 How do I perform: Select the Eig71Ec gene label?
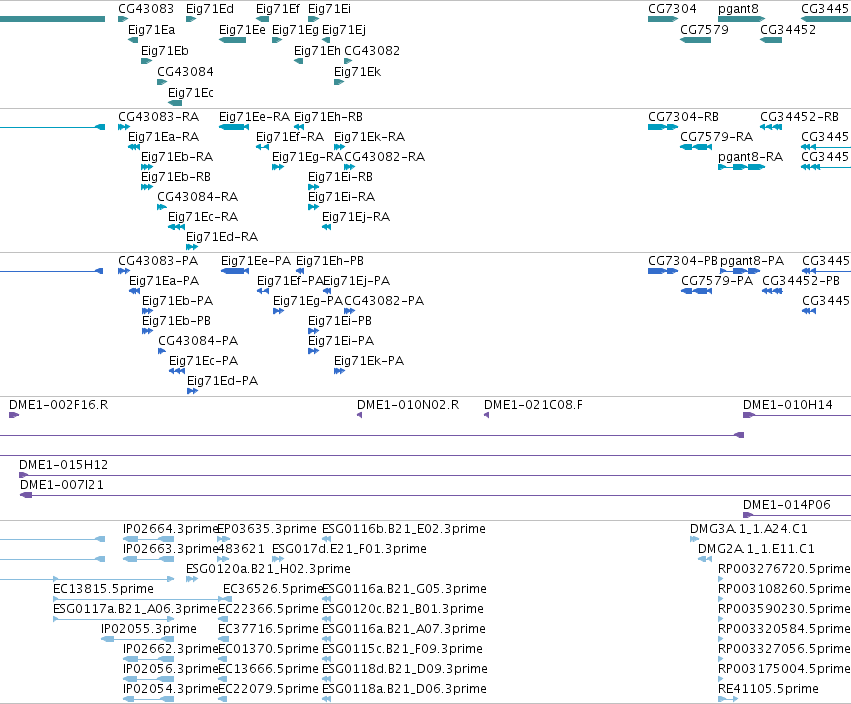pyautogui.click(x=190, y=93)
